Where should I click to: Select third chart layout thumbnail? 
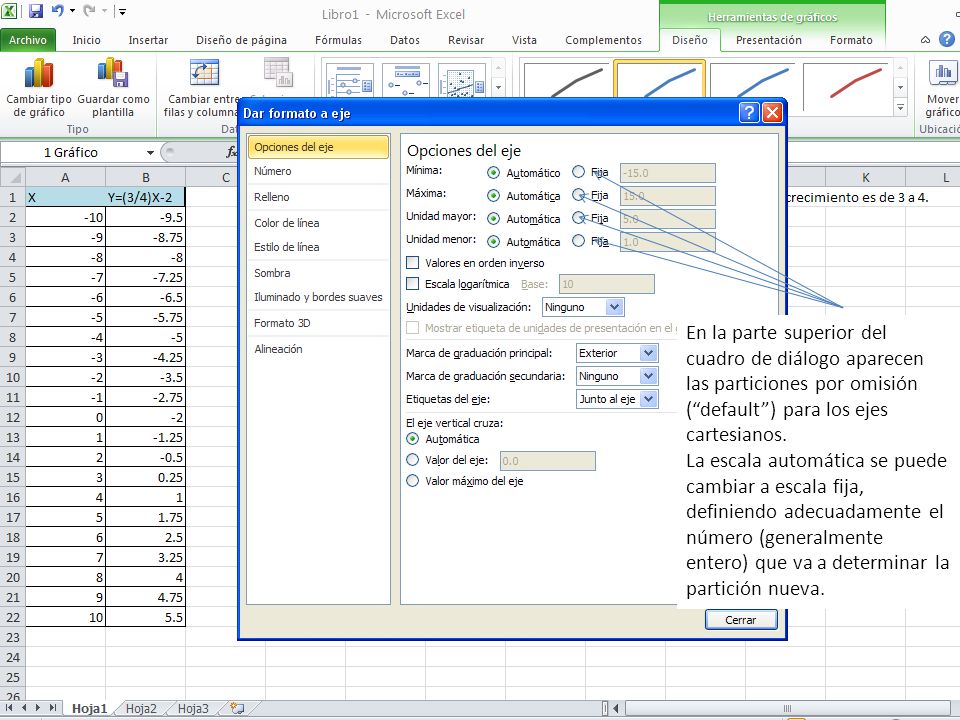[462, 79]
